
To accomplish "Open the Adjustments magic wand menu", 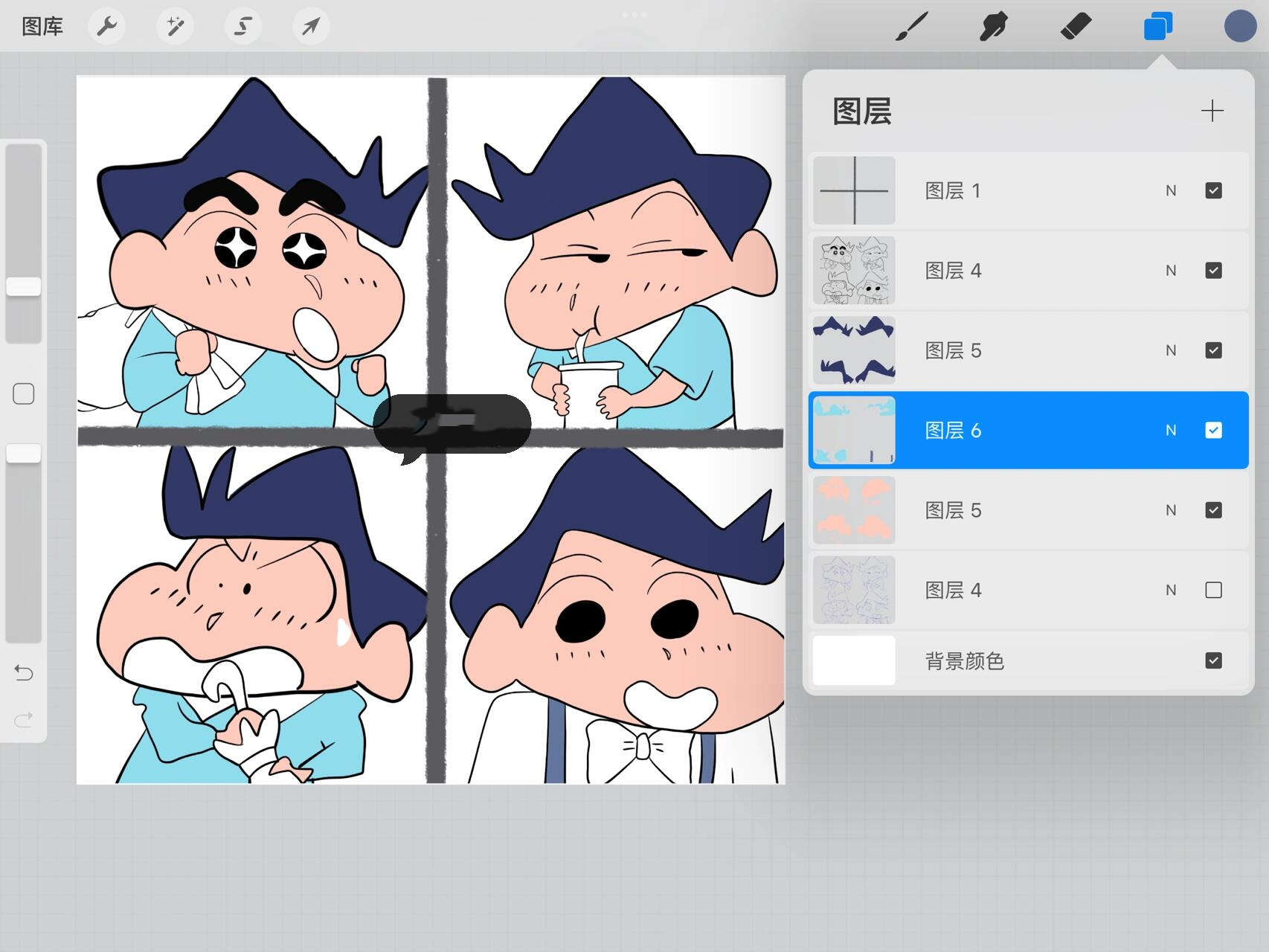I will coord(176,27).
